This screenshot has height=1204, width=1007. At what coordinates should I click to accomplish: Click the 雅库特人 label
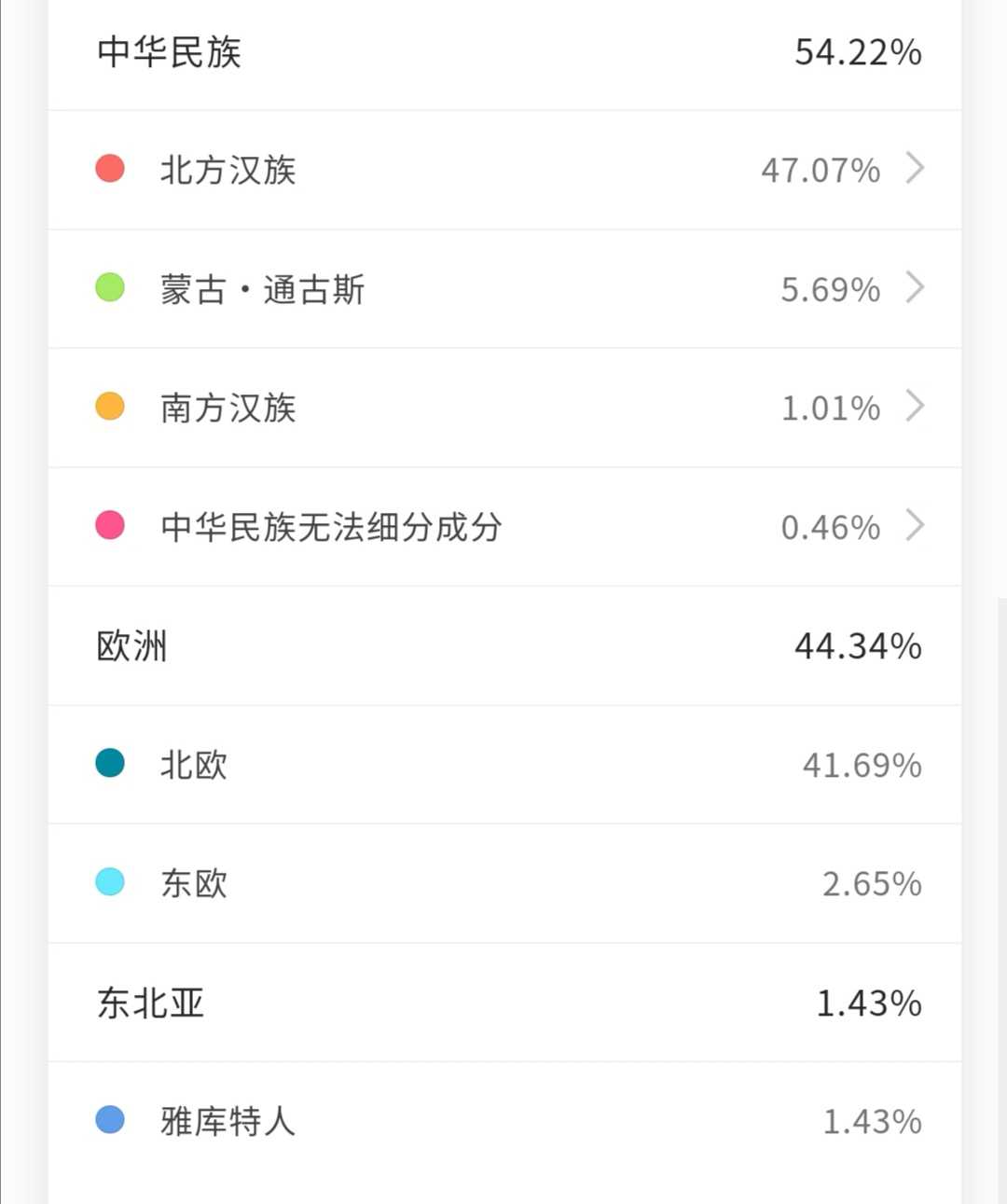pyautogui.click(x=228, y=1121)
